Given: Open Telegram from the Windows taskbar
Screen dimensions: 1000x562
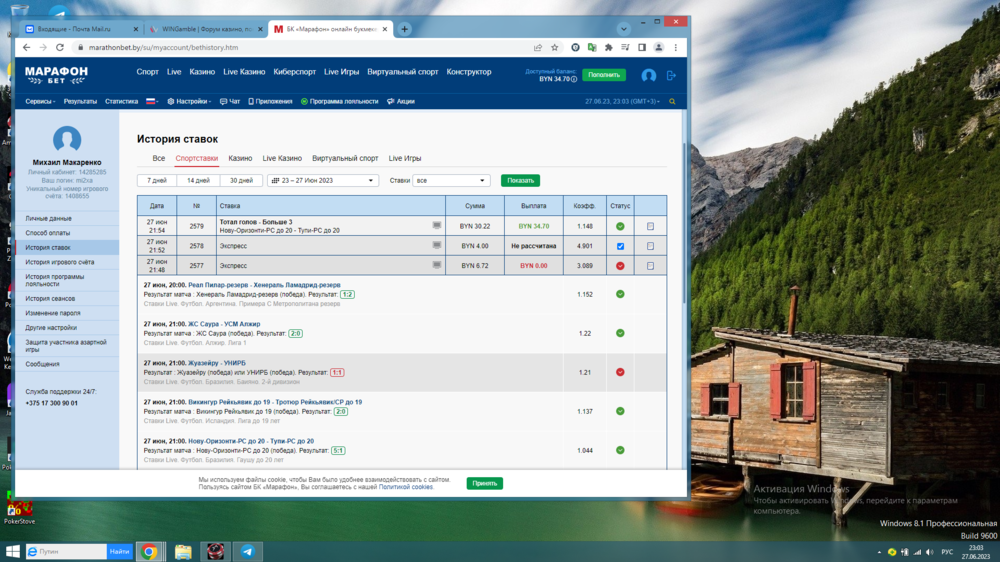Looking at the screenshot, I should 247,551.
